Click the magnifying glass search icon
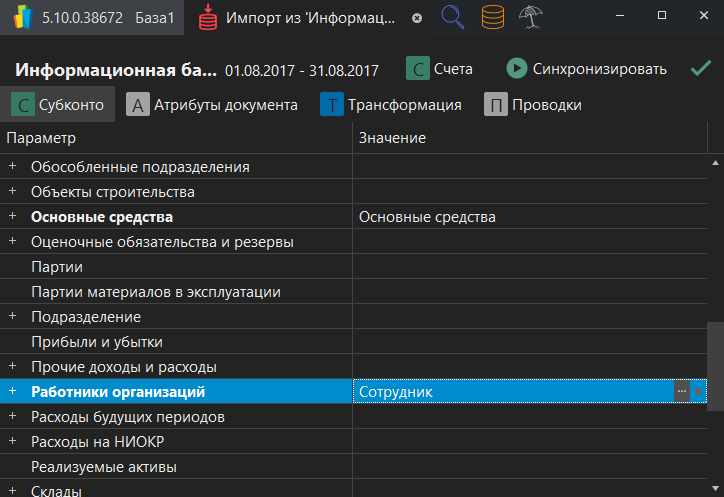 point(453,18)
